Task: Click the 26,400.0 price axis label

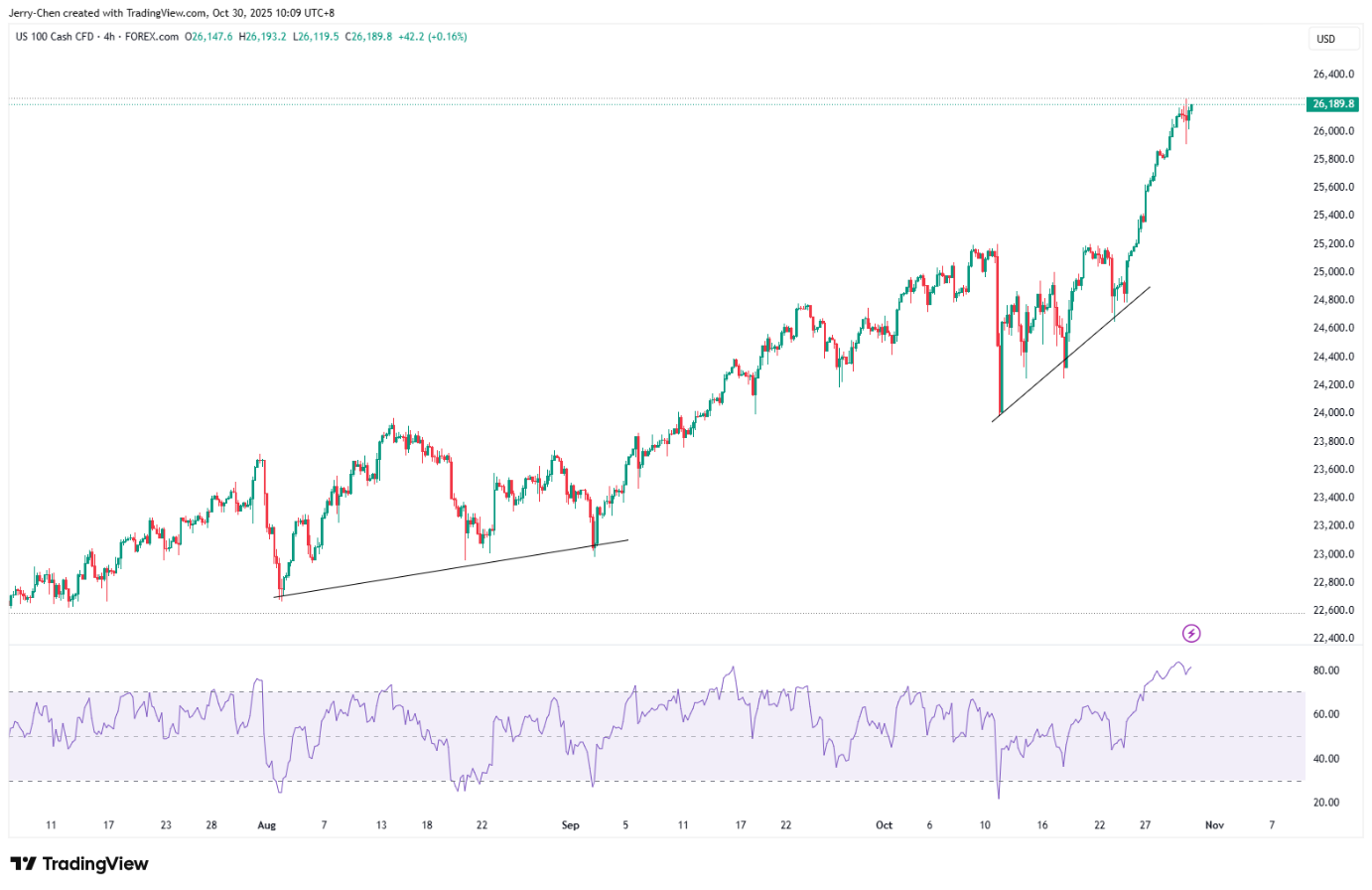Action: click(1333, 74)
